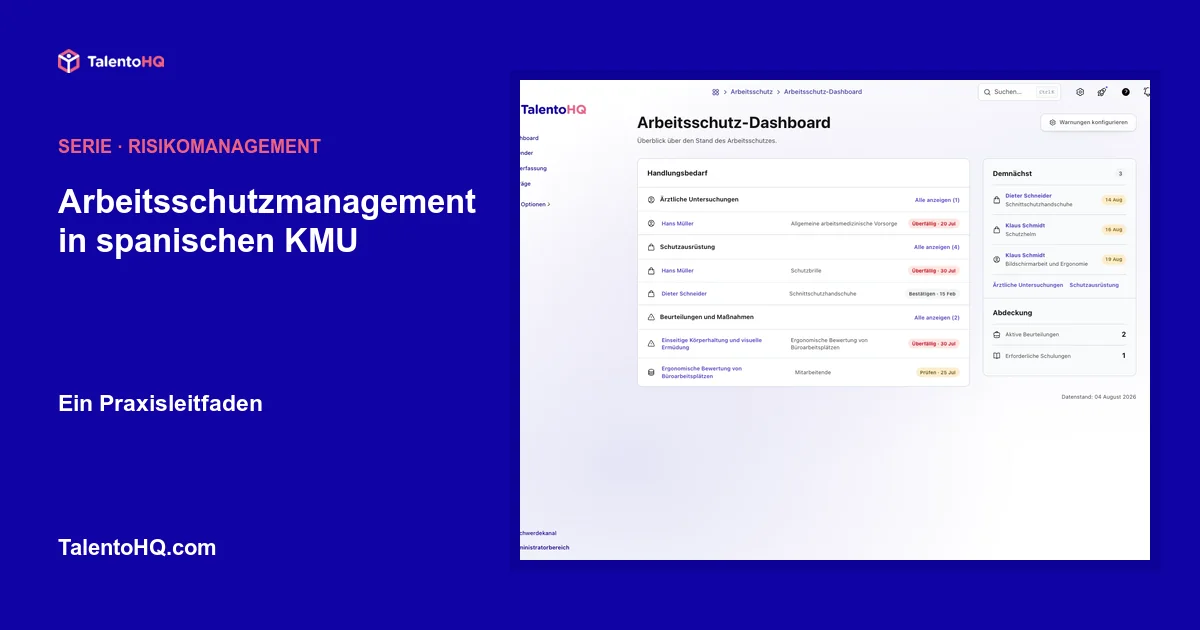
Task: Click Schutzausrüstung link under Demnächst
Action: click(x=1094, y=285)
